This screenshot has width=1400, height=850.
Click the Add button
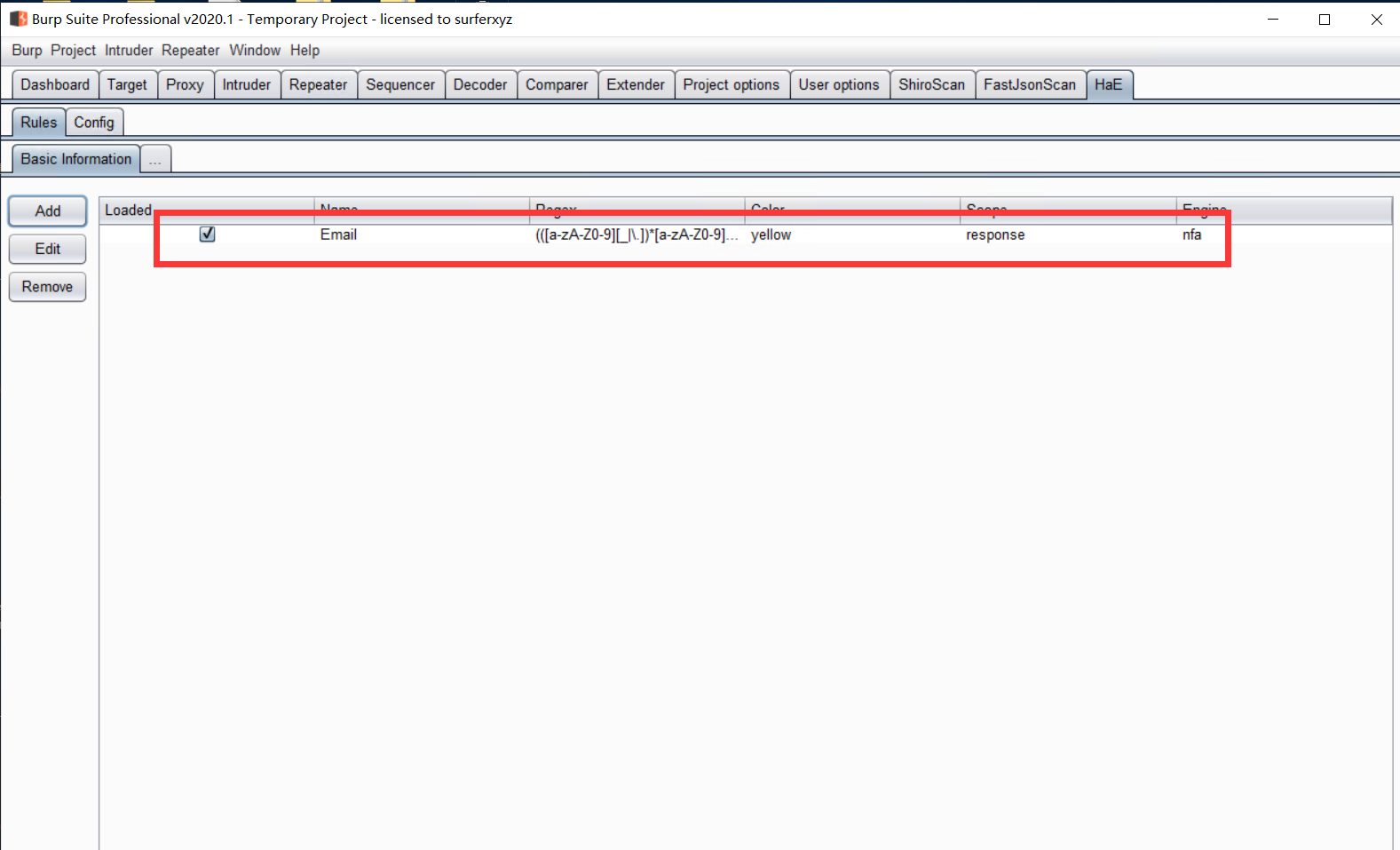[x=48, y=211]
